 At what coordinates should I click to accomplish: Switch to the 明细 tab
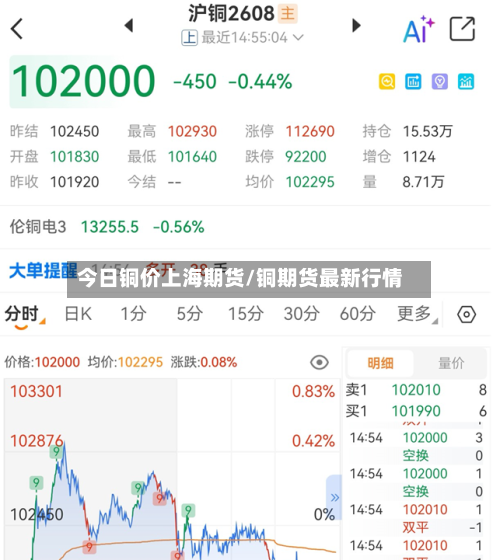click(x=380, y=364)
